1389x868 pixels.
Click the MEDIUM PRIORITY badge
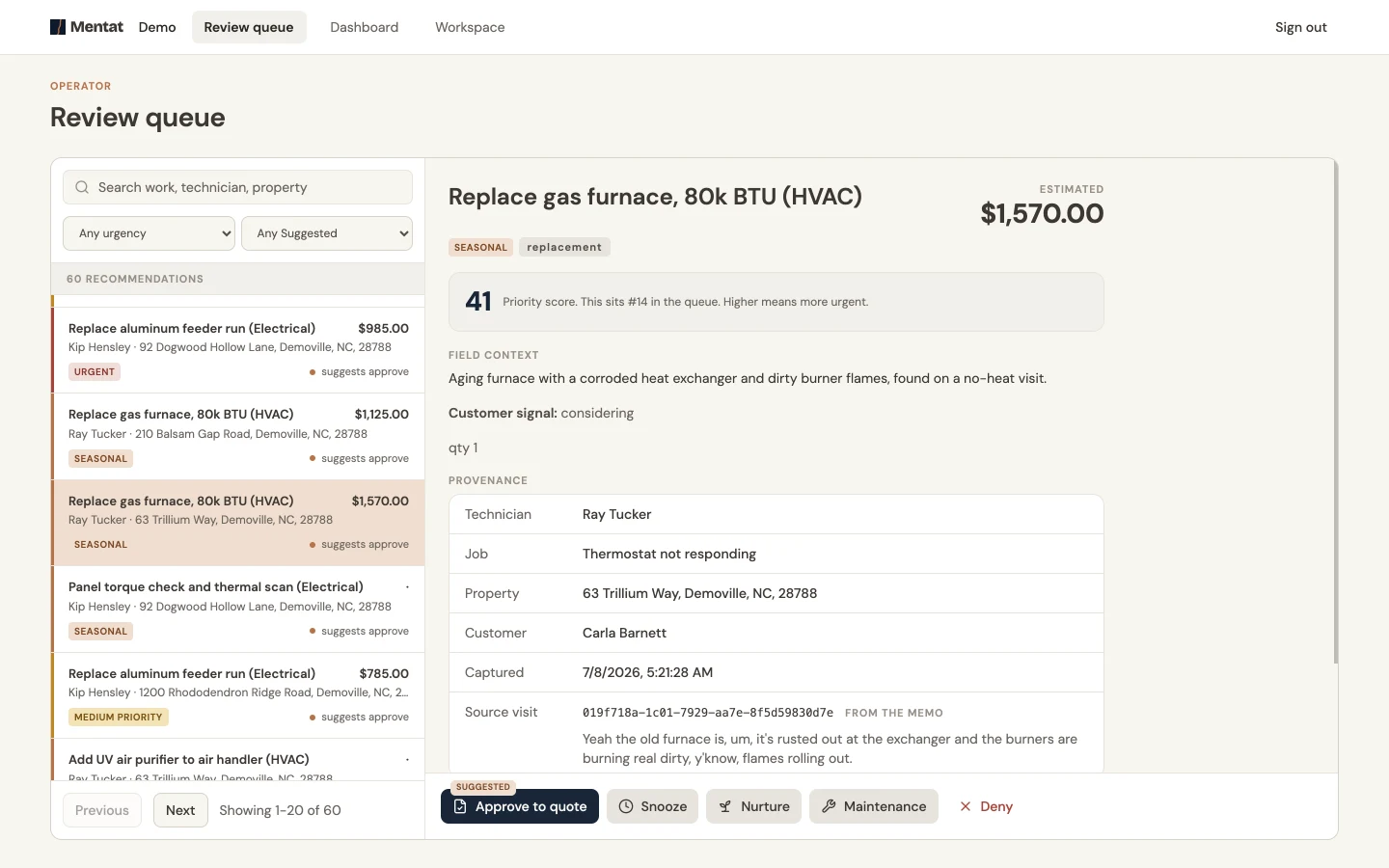(x=119, y=717)
